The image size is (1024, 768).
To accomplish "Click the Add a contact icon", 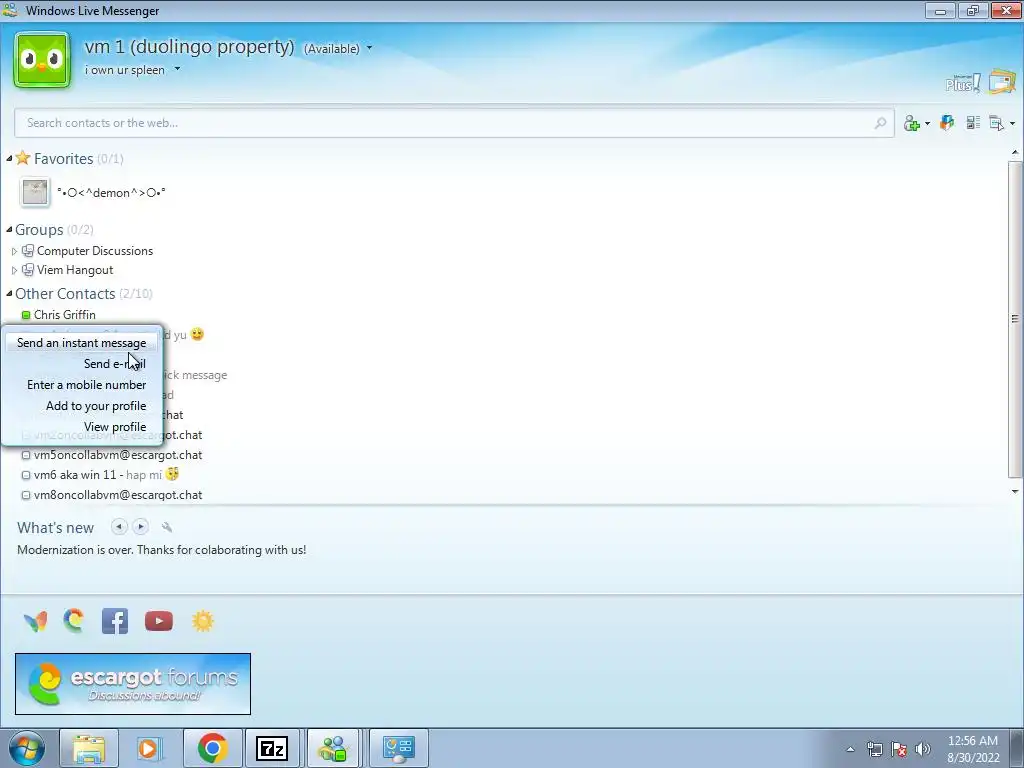I will point(912,123).
